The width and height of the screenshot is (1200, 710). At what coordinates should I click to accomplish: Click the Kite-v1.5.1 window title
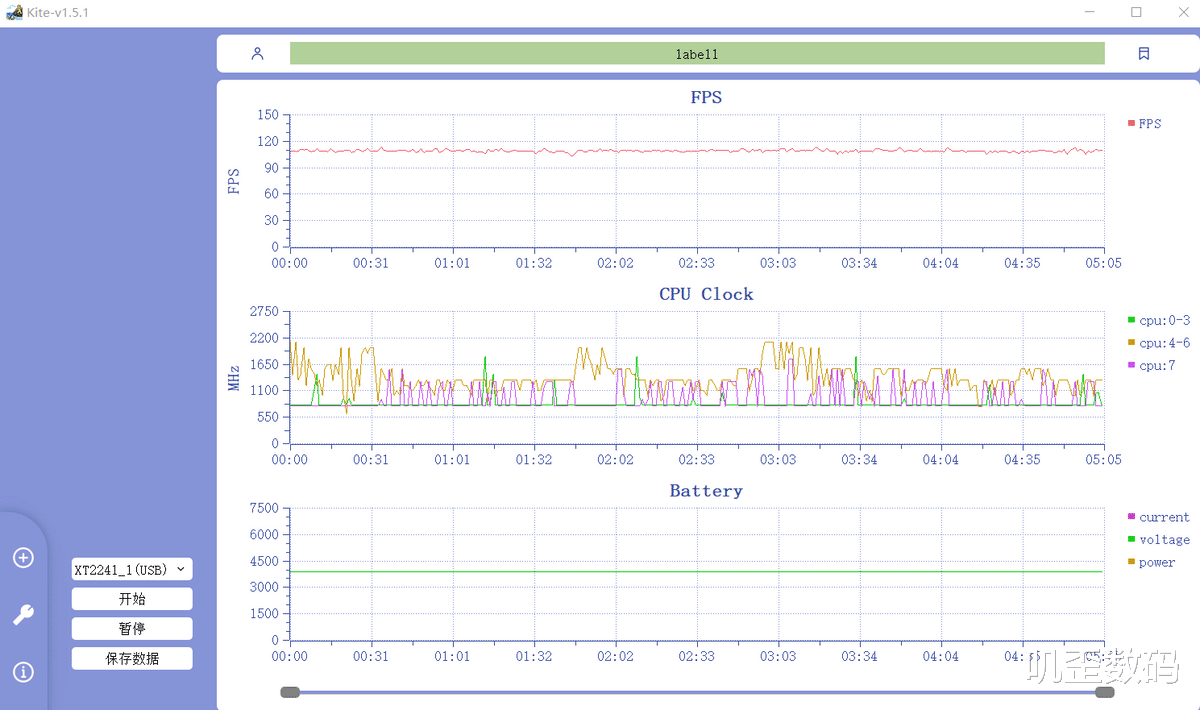point(58,12)
